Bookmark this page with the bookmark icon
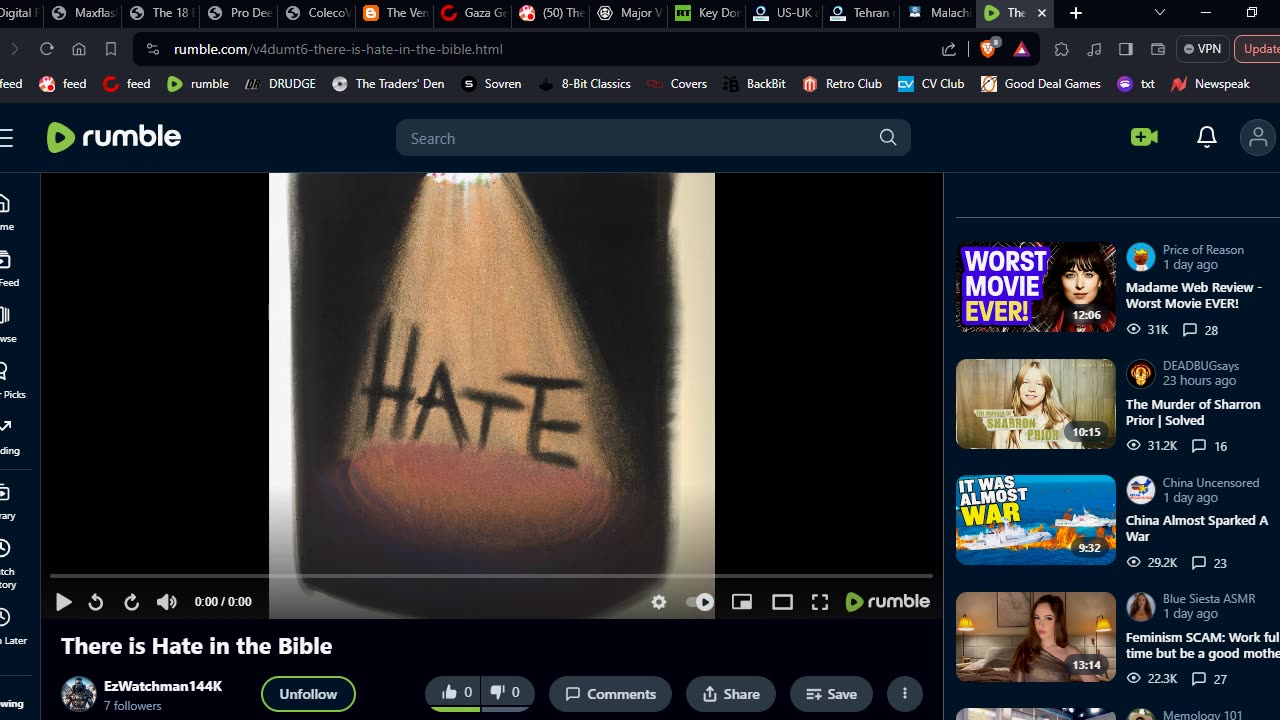 (x=111, y=49)
